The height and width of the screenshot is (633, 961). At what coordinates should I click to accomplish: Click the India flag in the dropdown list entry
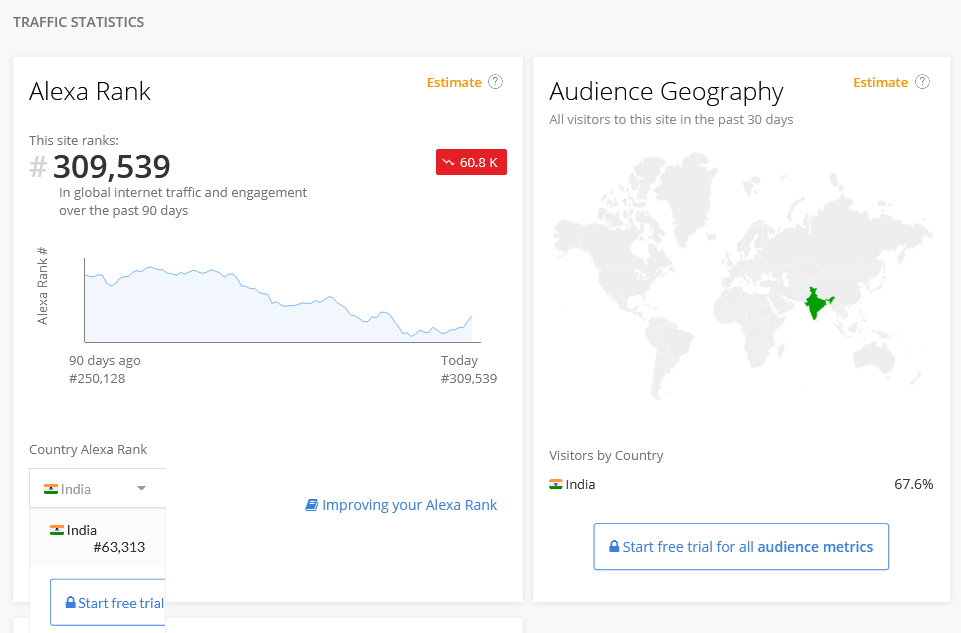click(x=57, y=530)
